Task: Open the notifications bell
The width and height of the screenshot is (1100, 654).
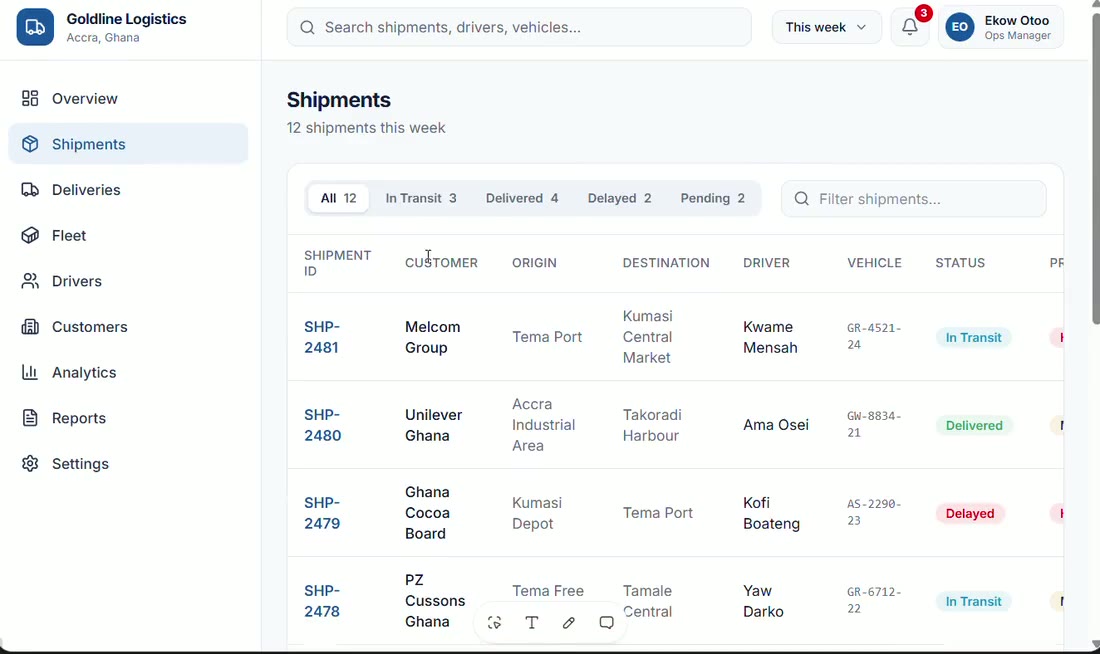Action: click(x=910, y=27)
